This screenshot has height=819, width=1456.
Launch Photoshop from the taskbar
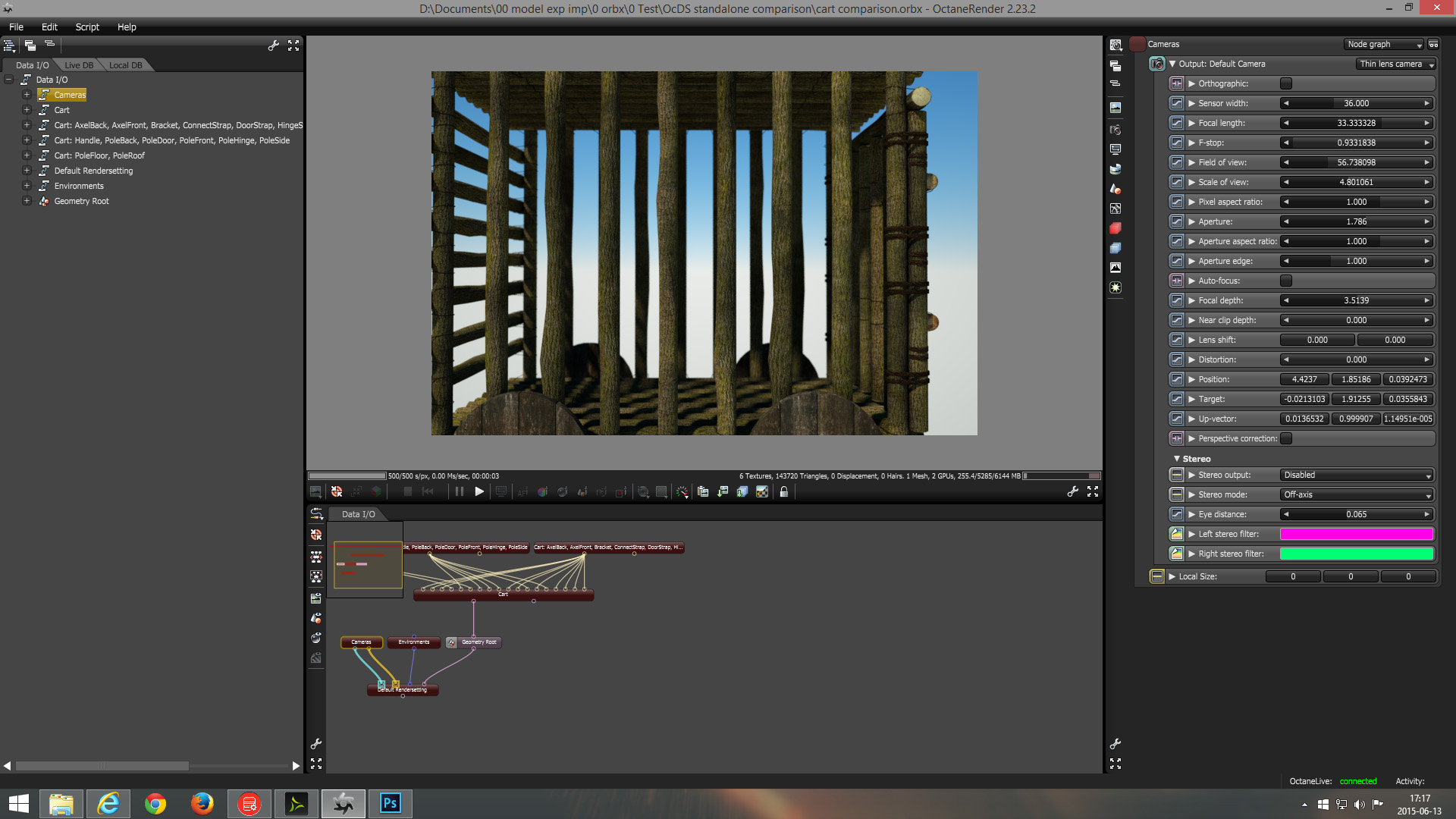(x=390, y=804)
